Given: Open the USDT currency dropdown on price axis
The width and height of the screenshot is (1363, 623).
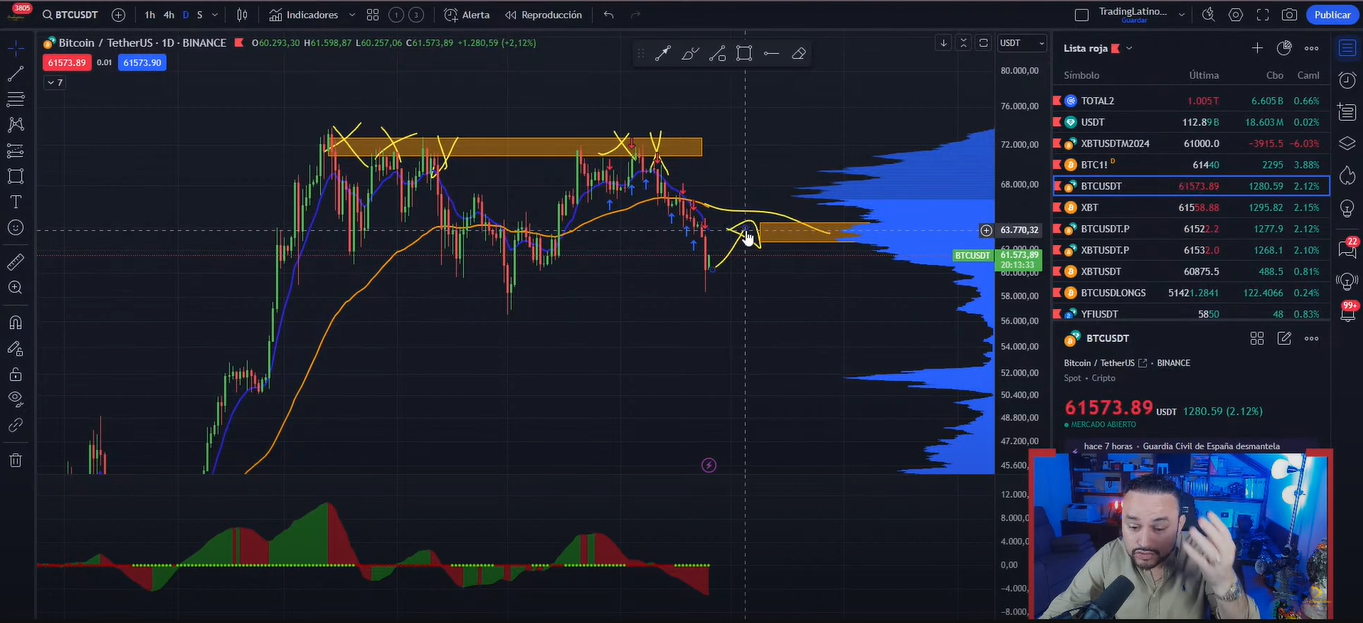Looking at the screenshot, I should click(1022, 43).
